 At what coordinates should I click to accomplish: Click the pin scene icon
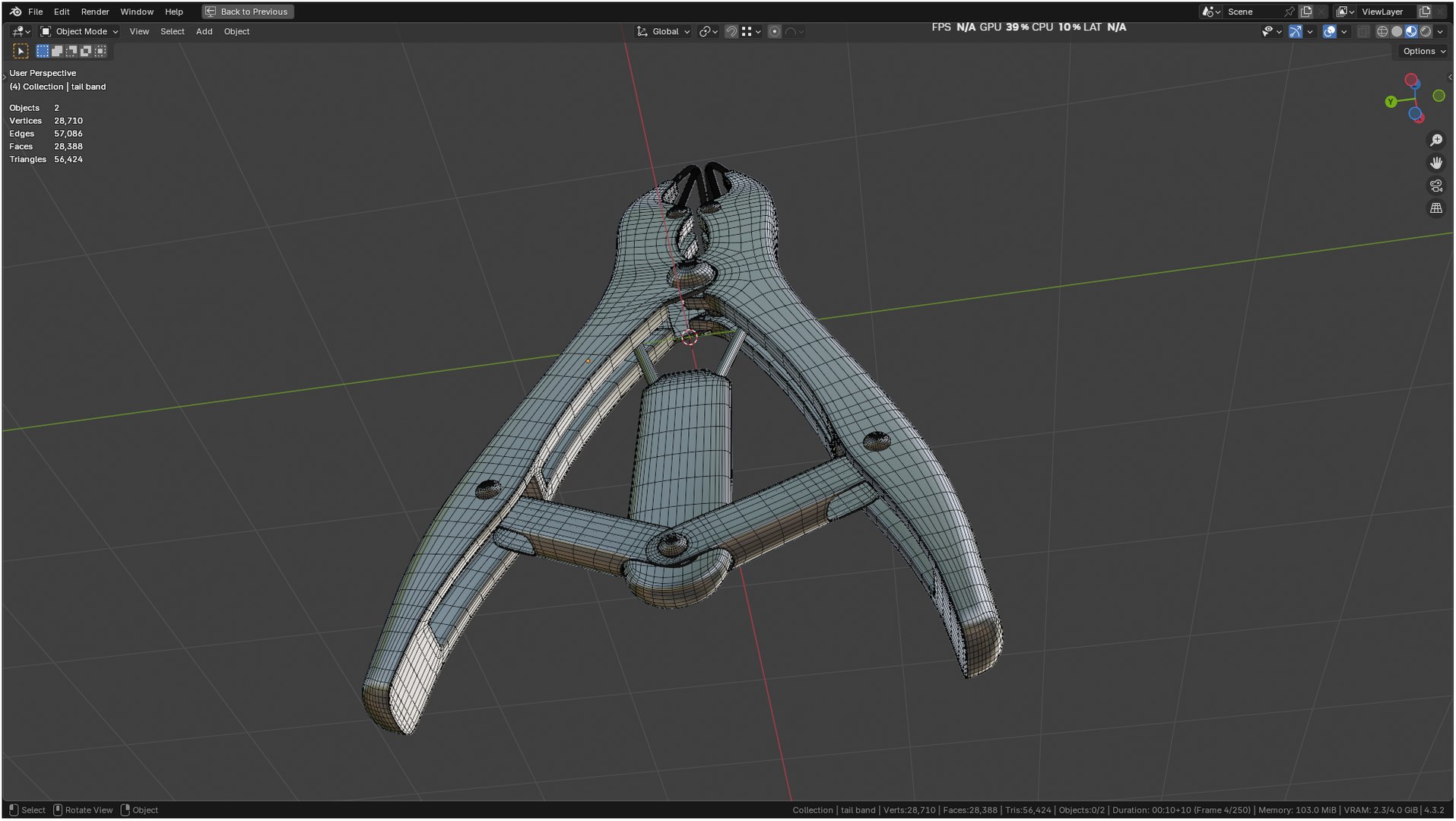1289,11
